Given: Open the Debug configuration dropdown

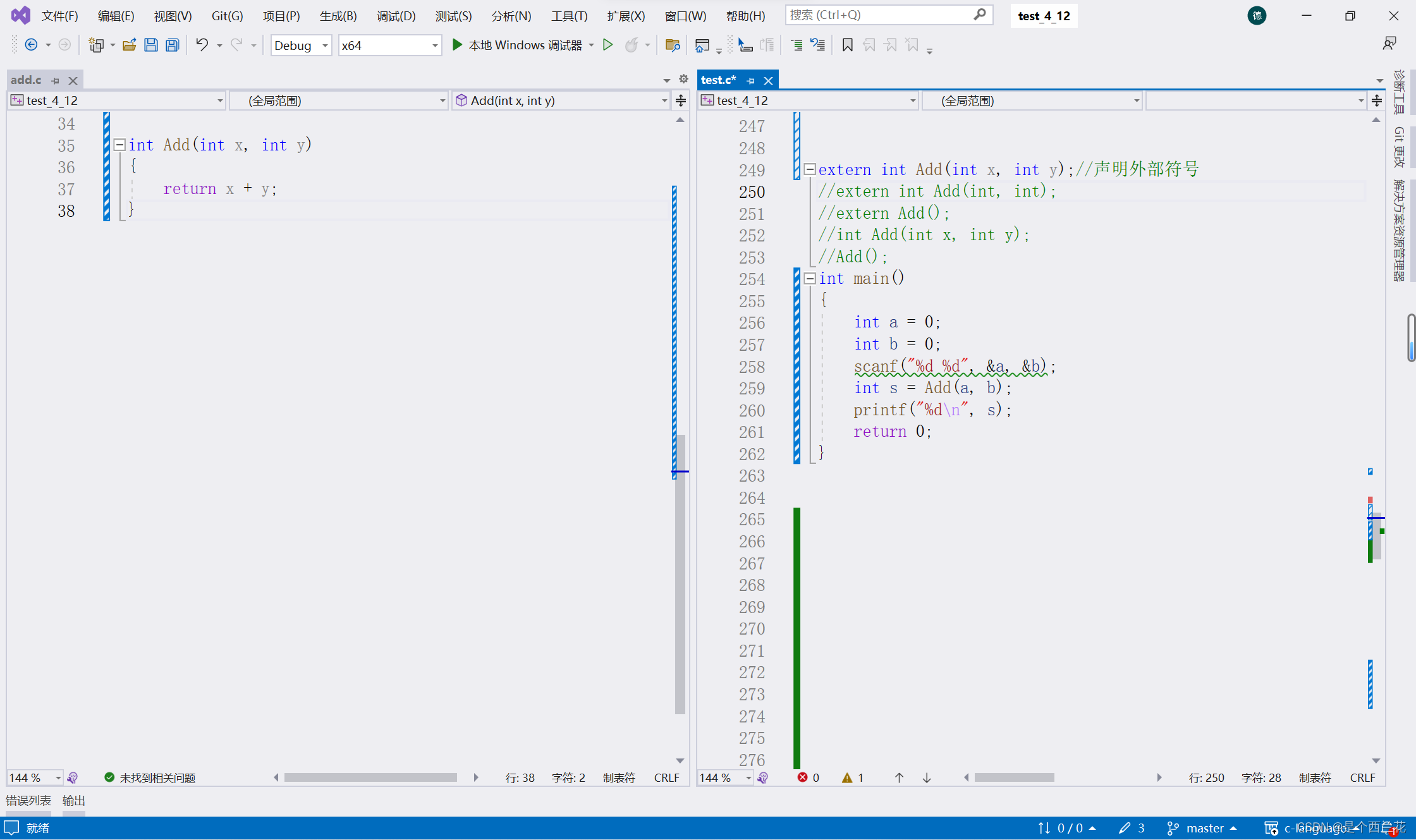Looking at the screenshot, I should [301, 46].
